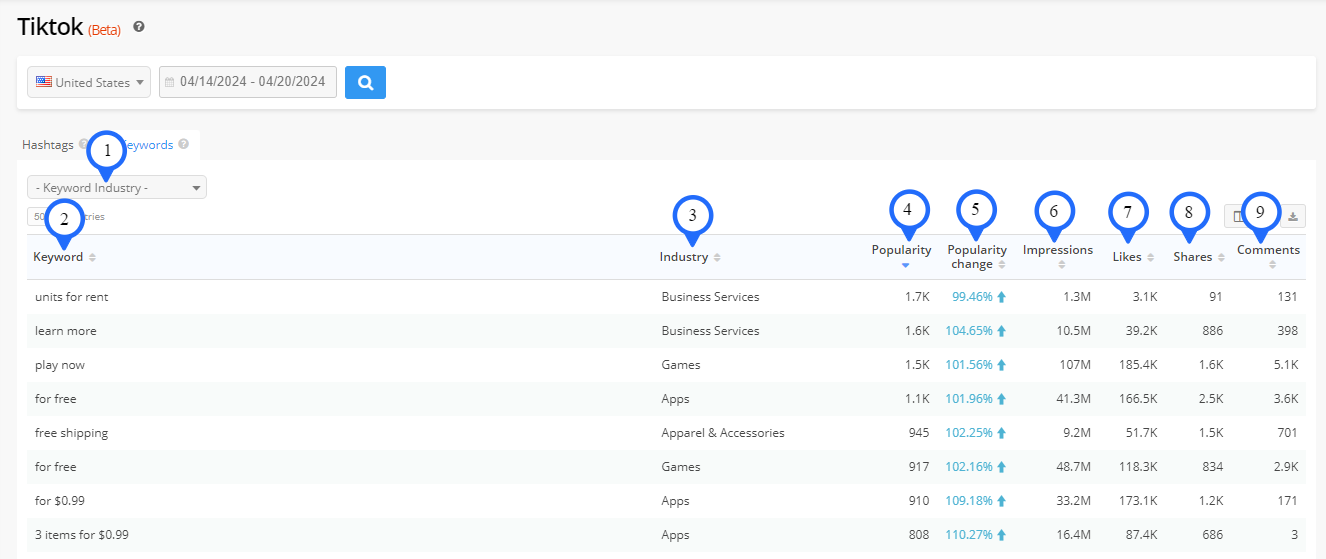1326x559 pixels.
Task: Sort table by Impressions column
Action: pos(1057,250)
